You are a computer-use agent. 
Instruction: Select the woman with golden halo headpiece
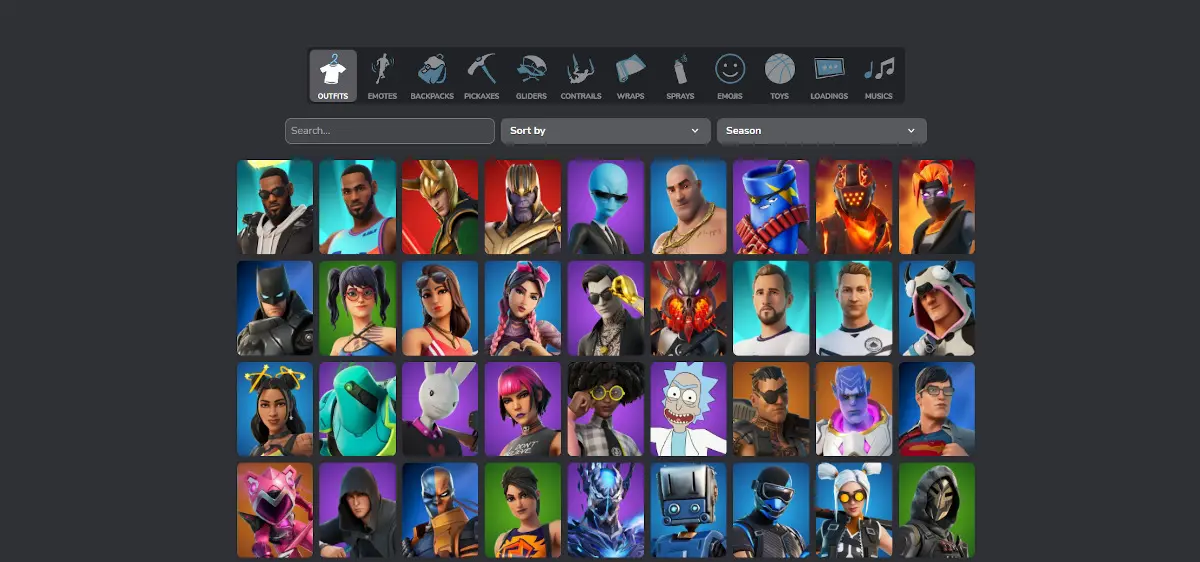click(x=275, y=409)
